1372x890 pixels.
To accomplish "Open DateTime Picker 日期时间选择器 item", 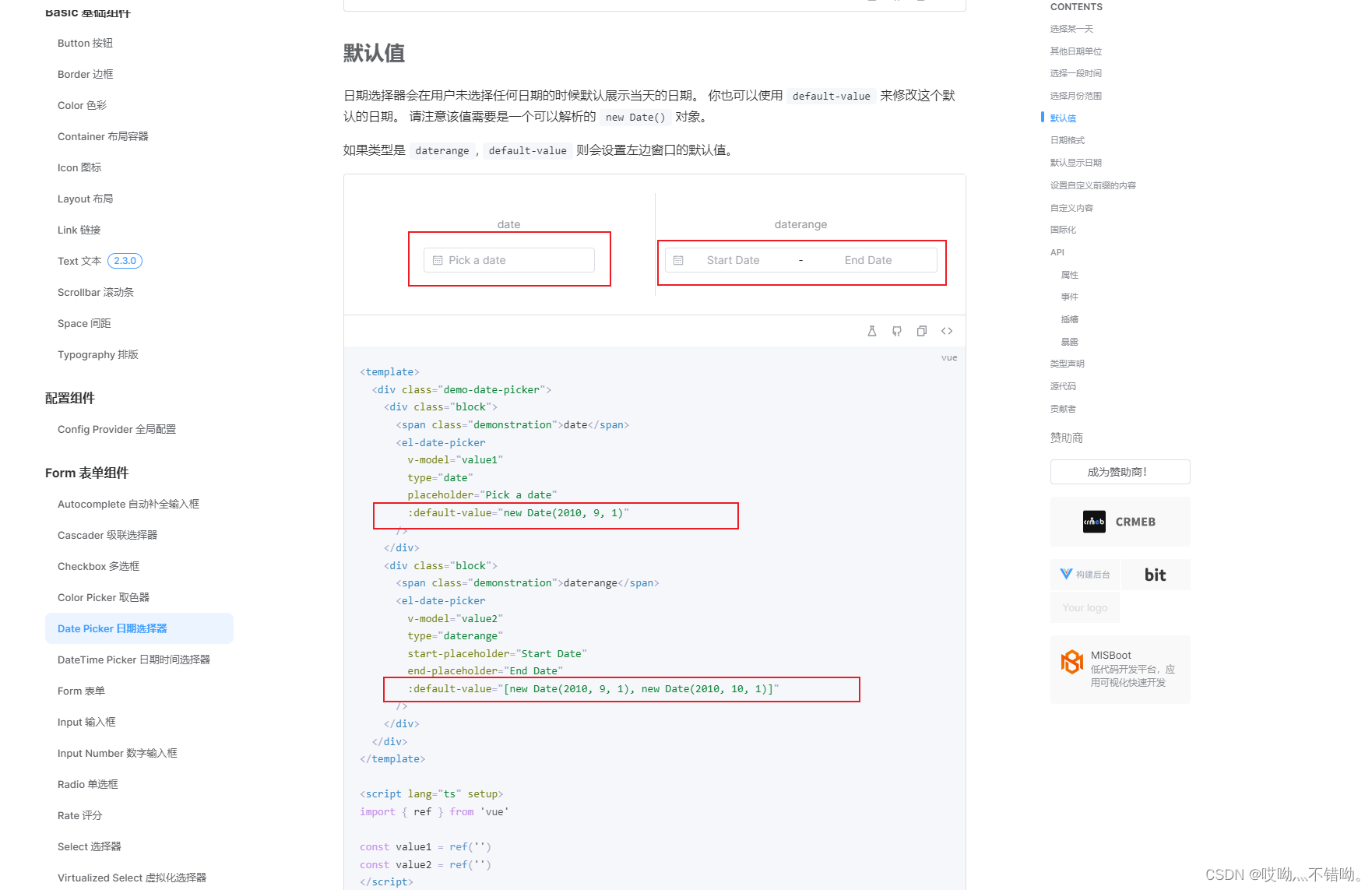I will (x=134, y=660).
